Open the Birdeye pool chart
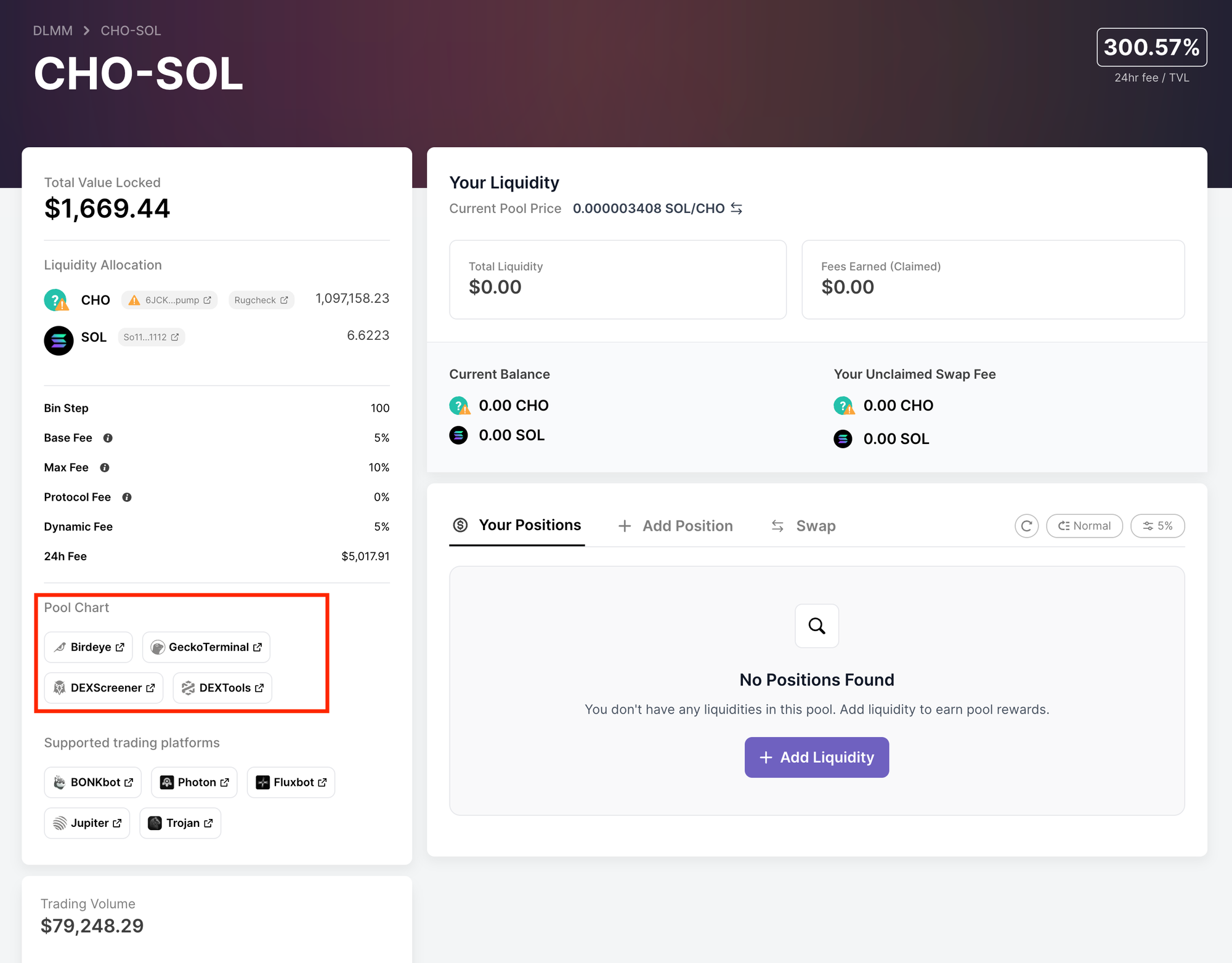1232x963 pixels. (x=89, y=647)
